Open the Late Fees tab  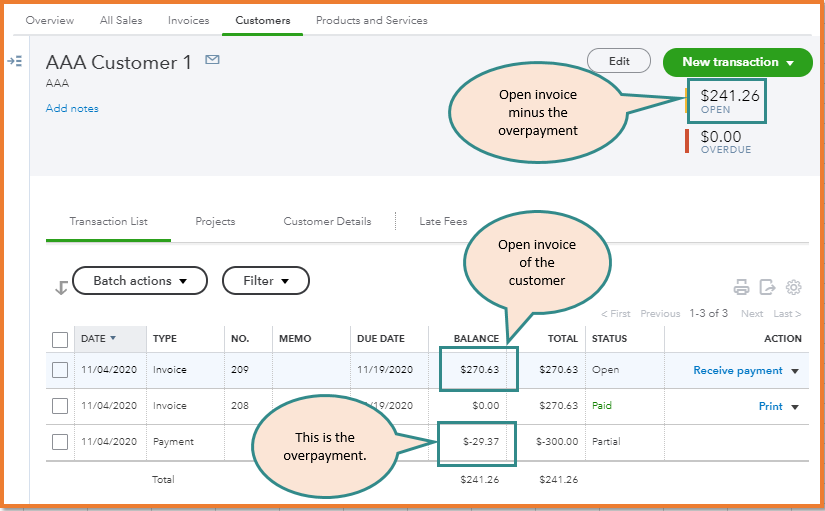(443, 222)
